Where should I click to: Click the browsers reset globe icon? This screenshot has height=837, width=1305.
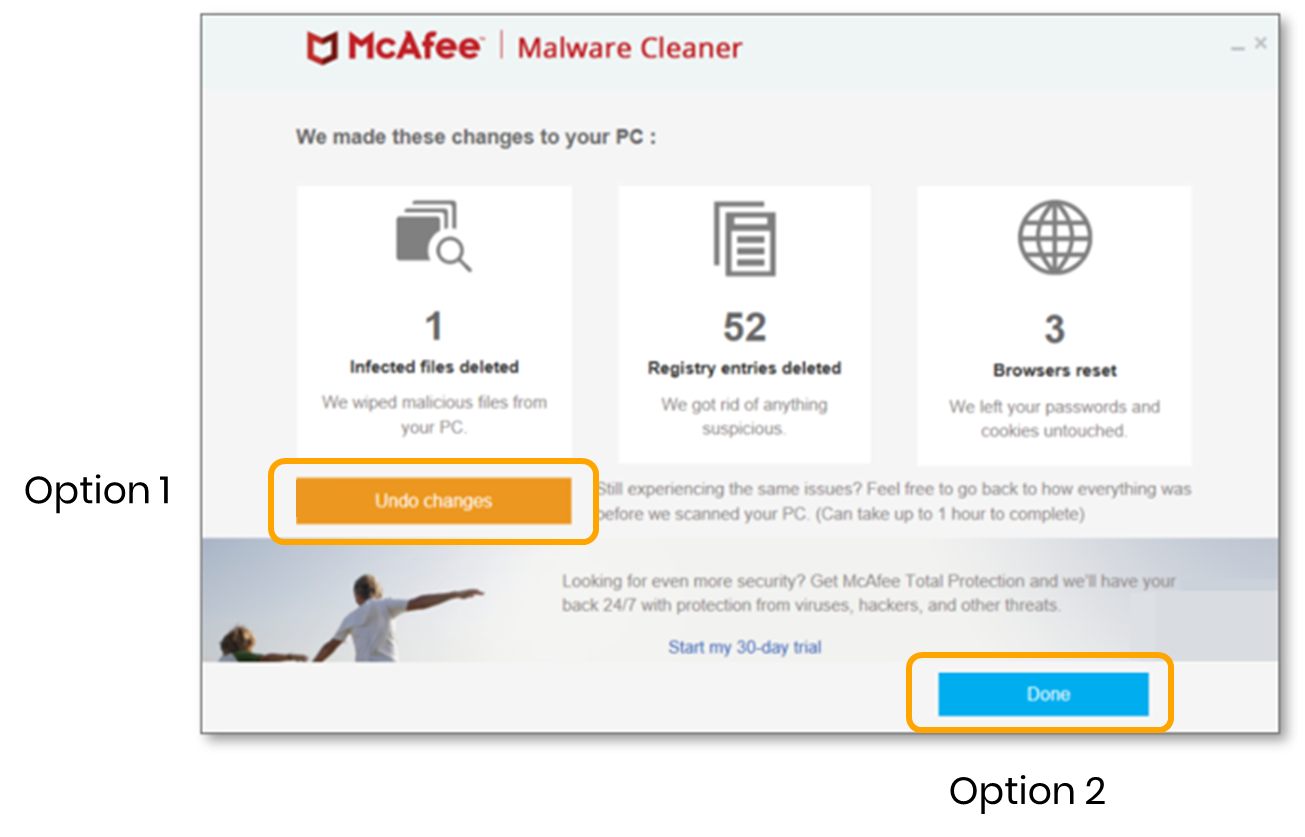[1054, 238]
